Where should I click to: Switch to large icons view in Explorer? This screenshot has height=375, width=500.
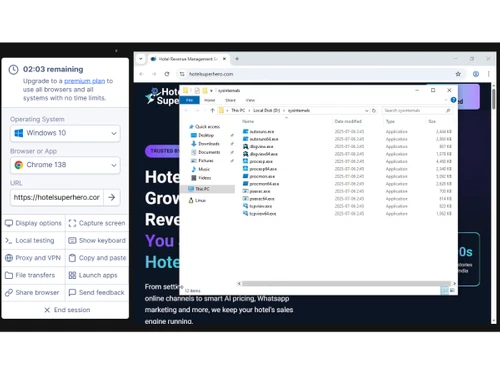pyautogui.click(x=452, y=290)
